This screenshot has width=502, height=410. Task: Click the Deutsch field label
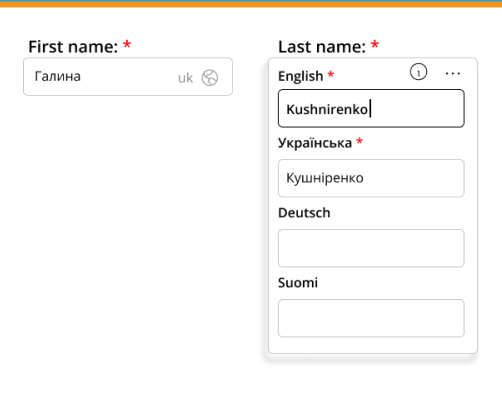point(304,213)
